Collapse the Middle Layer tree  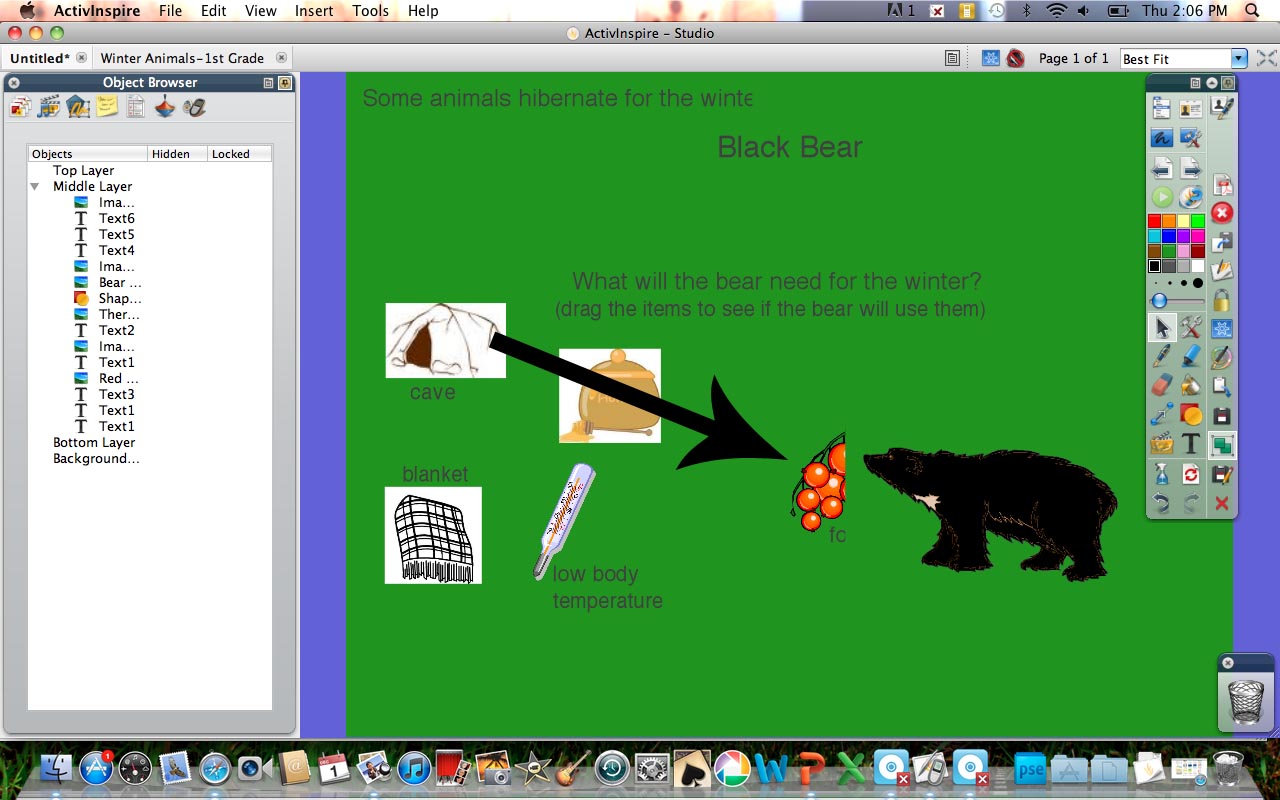[35, 186]
